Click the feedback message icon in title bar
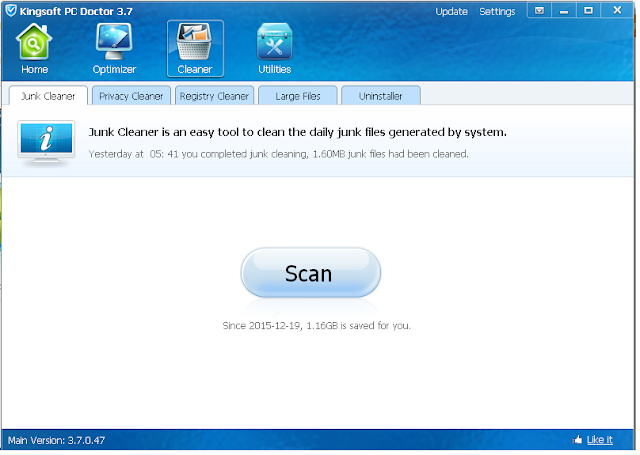 coord(540,11)
